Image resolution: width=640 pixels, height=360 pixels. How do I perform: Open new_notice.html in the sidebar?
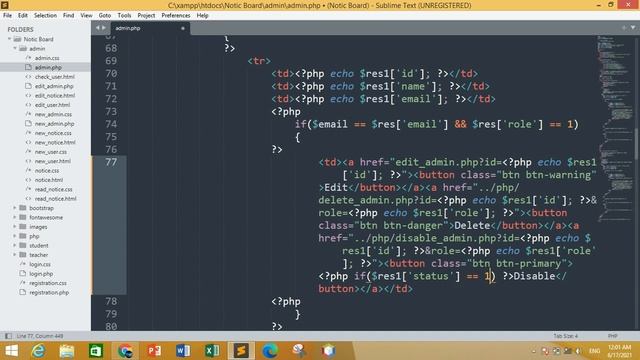(x=55, y=142)
